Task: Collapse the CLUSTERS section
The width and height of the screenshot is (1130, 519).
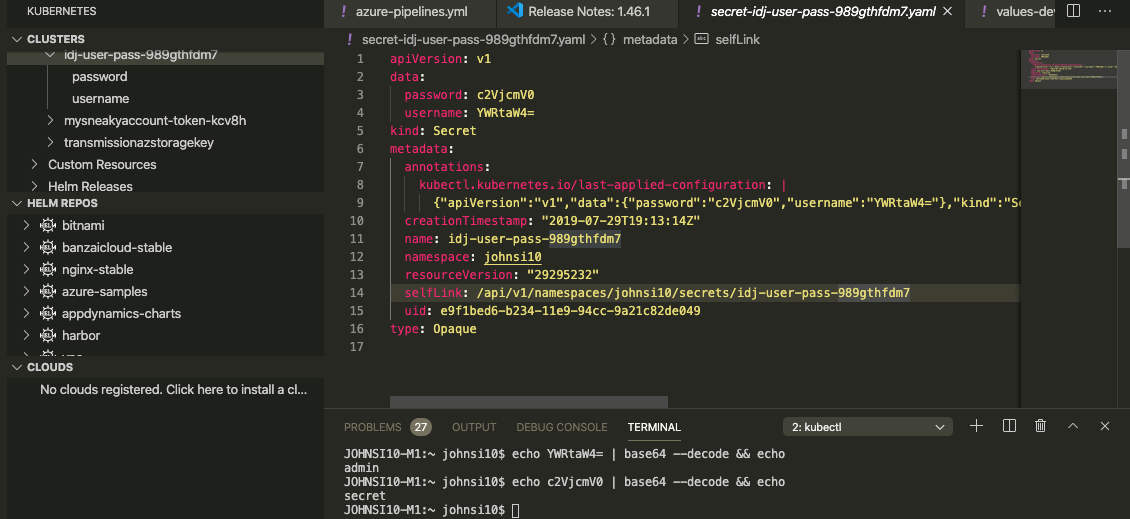Action: [x=17, y=39]
